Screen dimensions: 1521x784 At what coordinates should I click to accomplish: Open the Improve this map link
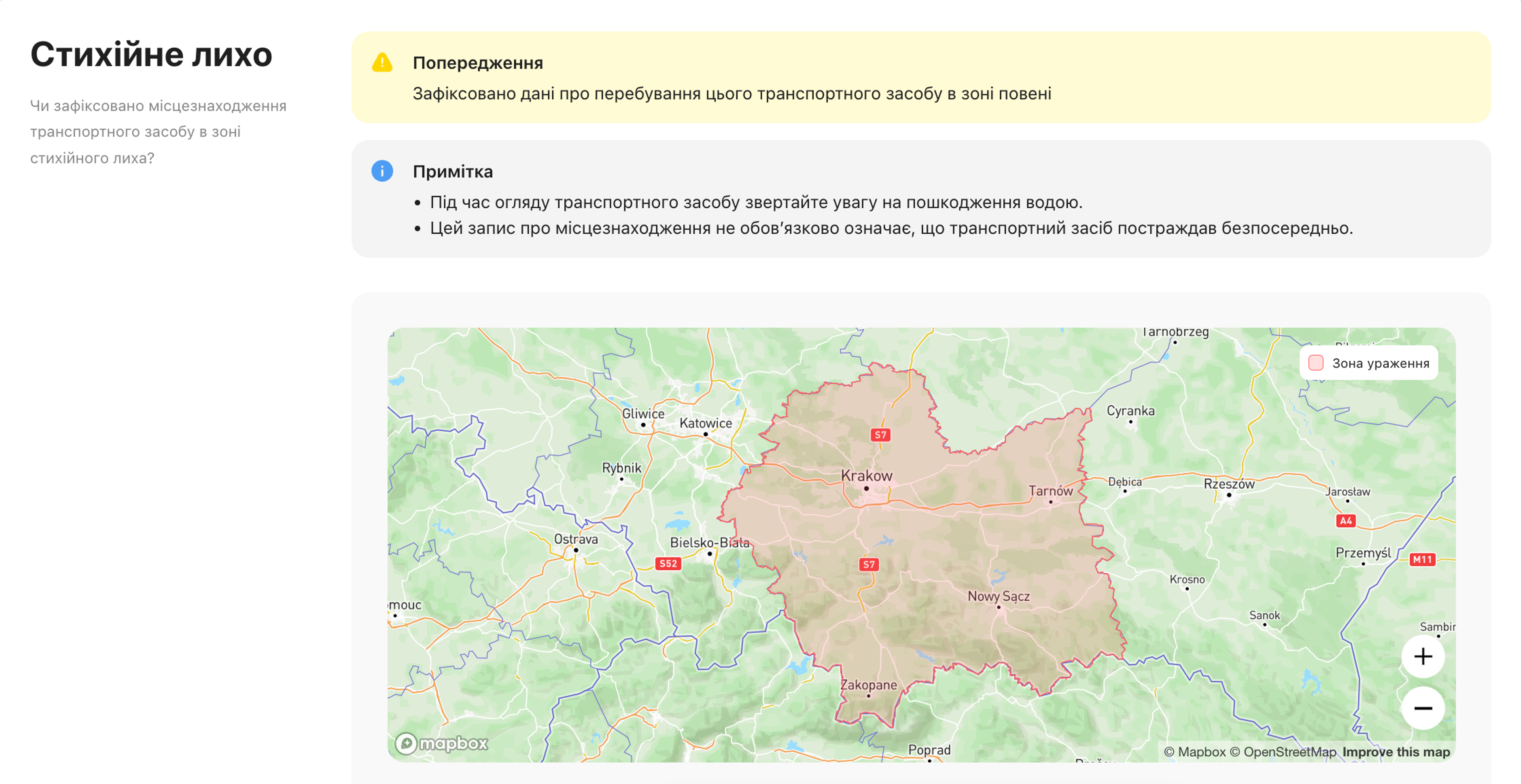(x=1396, y=752)
